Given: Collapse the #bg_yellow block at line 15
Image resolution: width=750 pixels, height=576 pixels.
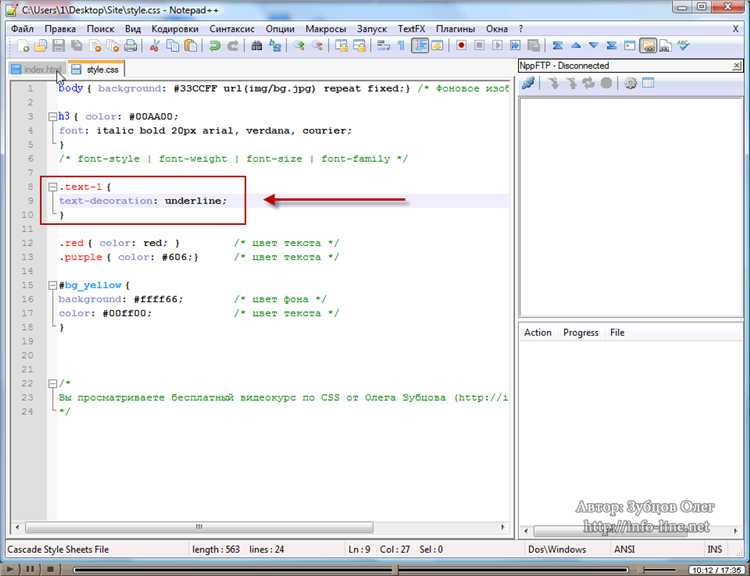Looking at the screenshot, I should point(53,286).
